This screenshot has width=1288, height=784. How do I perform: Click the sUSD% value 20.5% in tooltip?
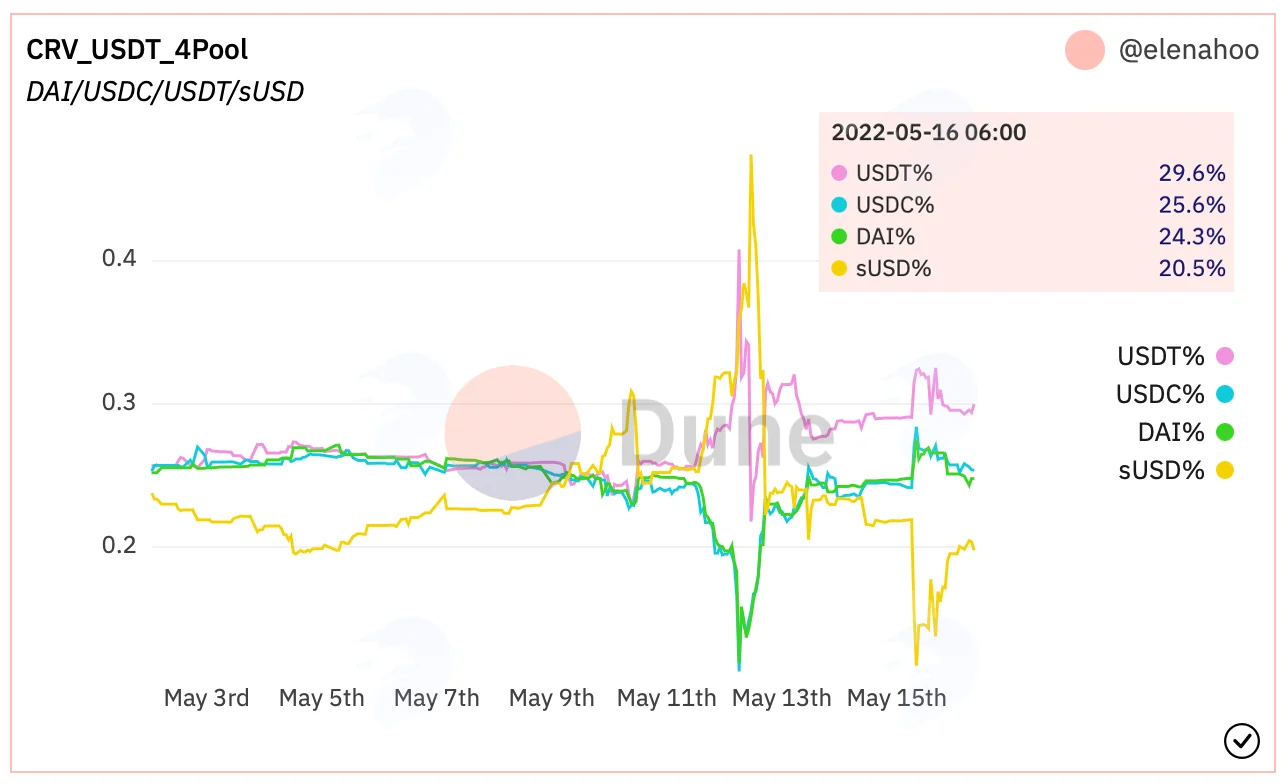point(1192,268)
